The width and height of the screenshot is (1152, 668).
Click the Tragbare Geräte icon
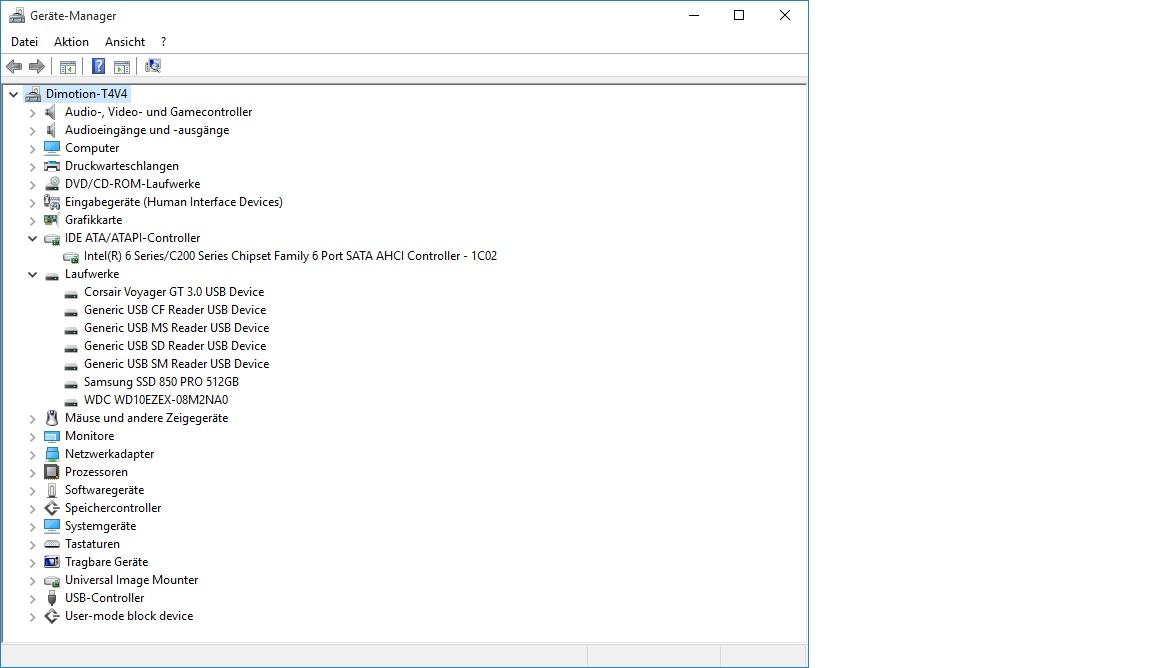[51, 562]
